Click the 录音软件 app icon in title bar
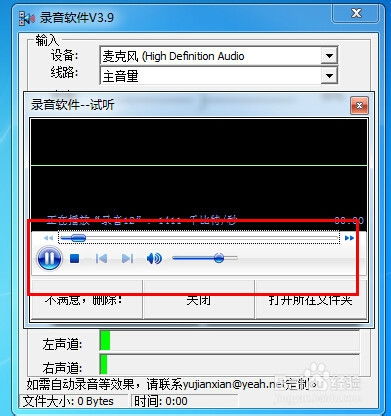 point(27,18)
